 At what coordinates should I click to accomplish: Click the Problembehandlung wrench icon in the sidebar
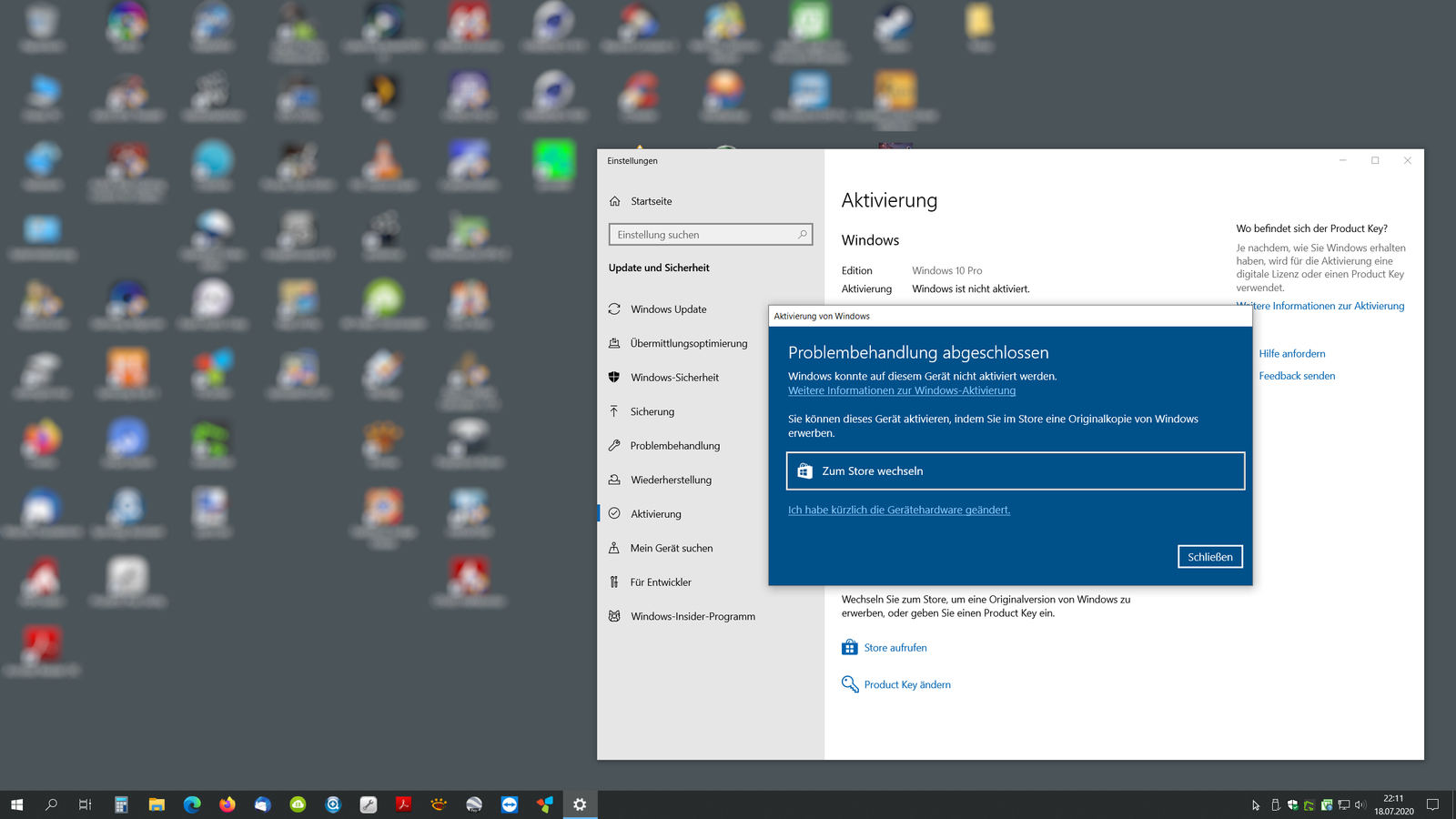click(x=614, y=446)
